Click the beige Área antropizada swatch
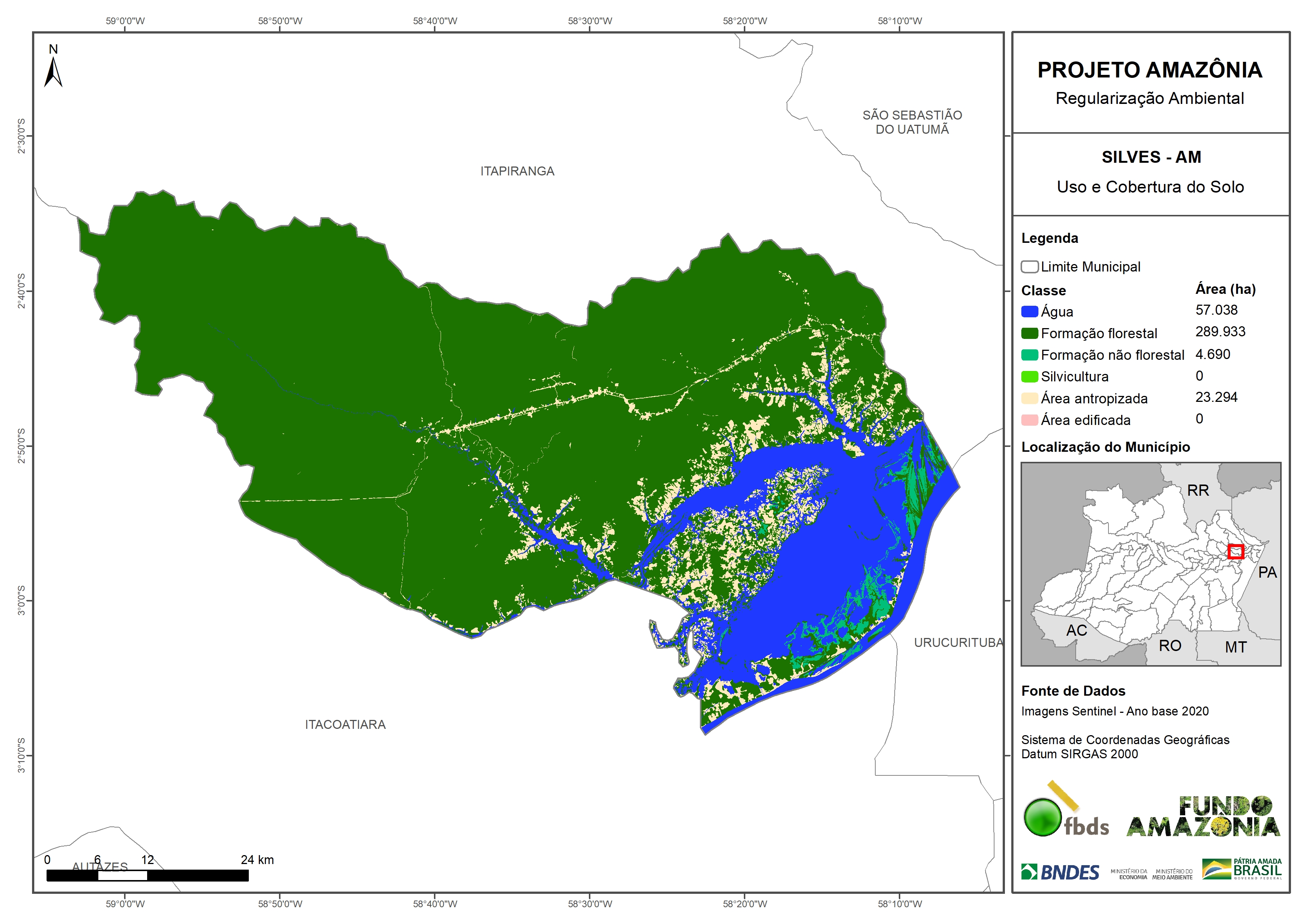This screenshot has height=924, width=1307. pyautogui.click(x=1029, y=398)
